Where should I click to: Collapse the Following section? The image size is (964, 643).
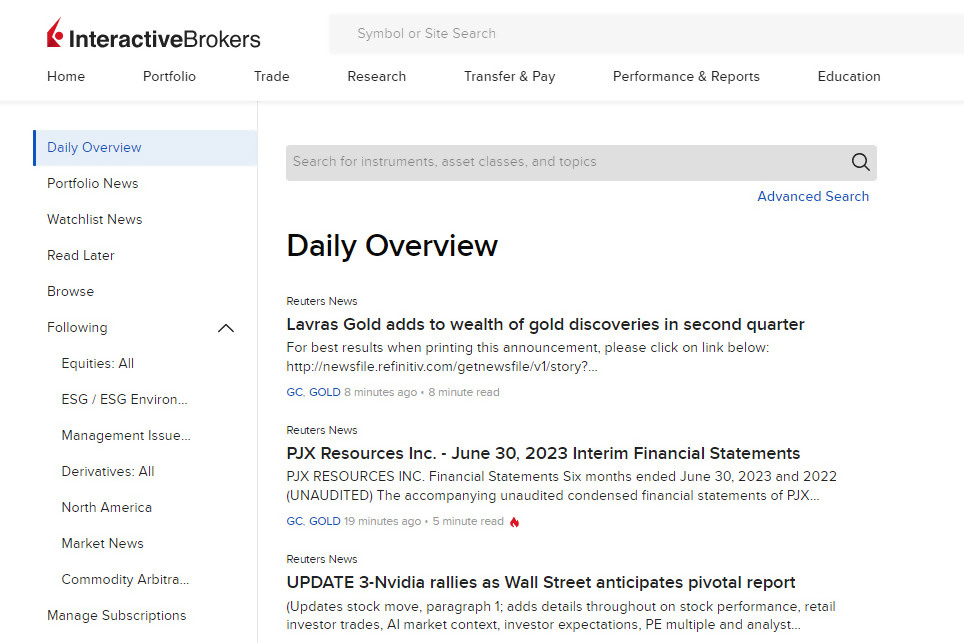coord(226,327)
